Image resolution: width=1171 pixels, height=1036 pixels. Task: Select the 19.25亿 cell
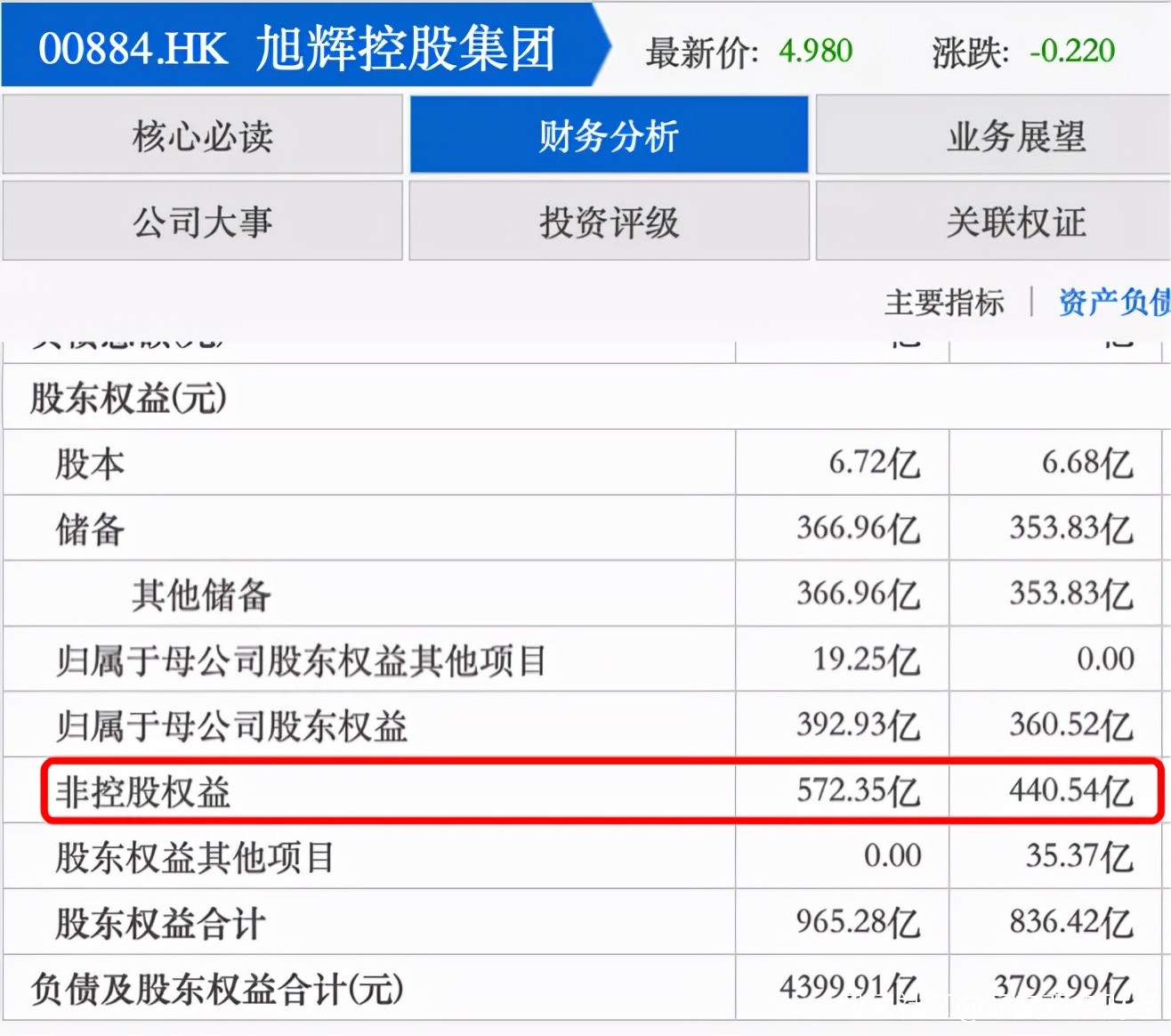click(866, 660)
